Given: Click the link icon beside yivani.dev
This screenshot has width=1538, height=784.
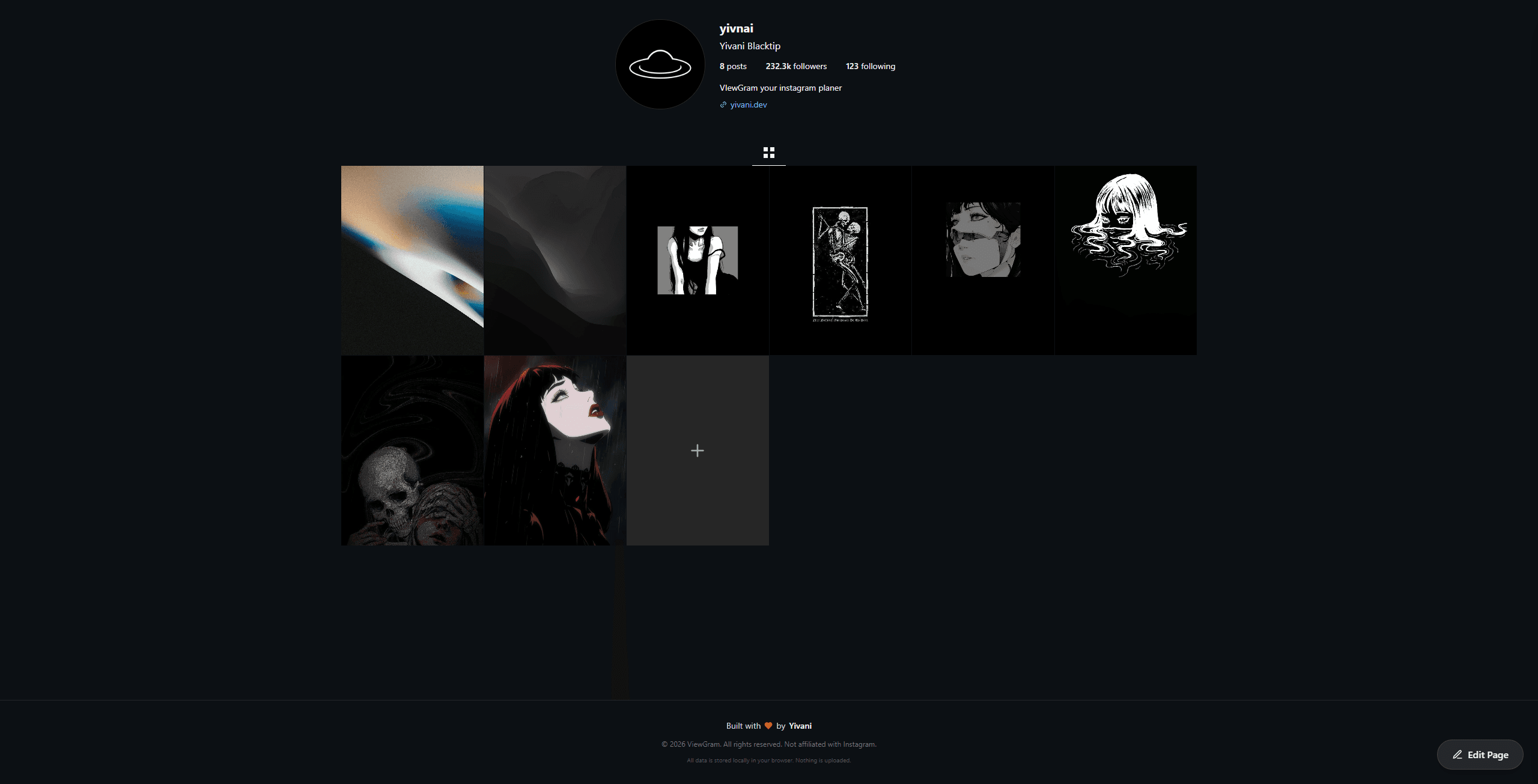Looking at the screenshot, I should coord(723,105).
